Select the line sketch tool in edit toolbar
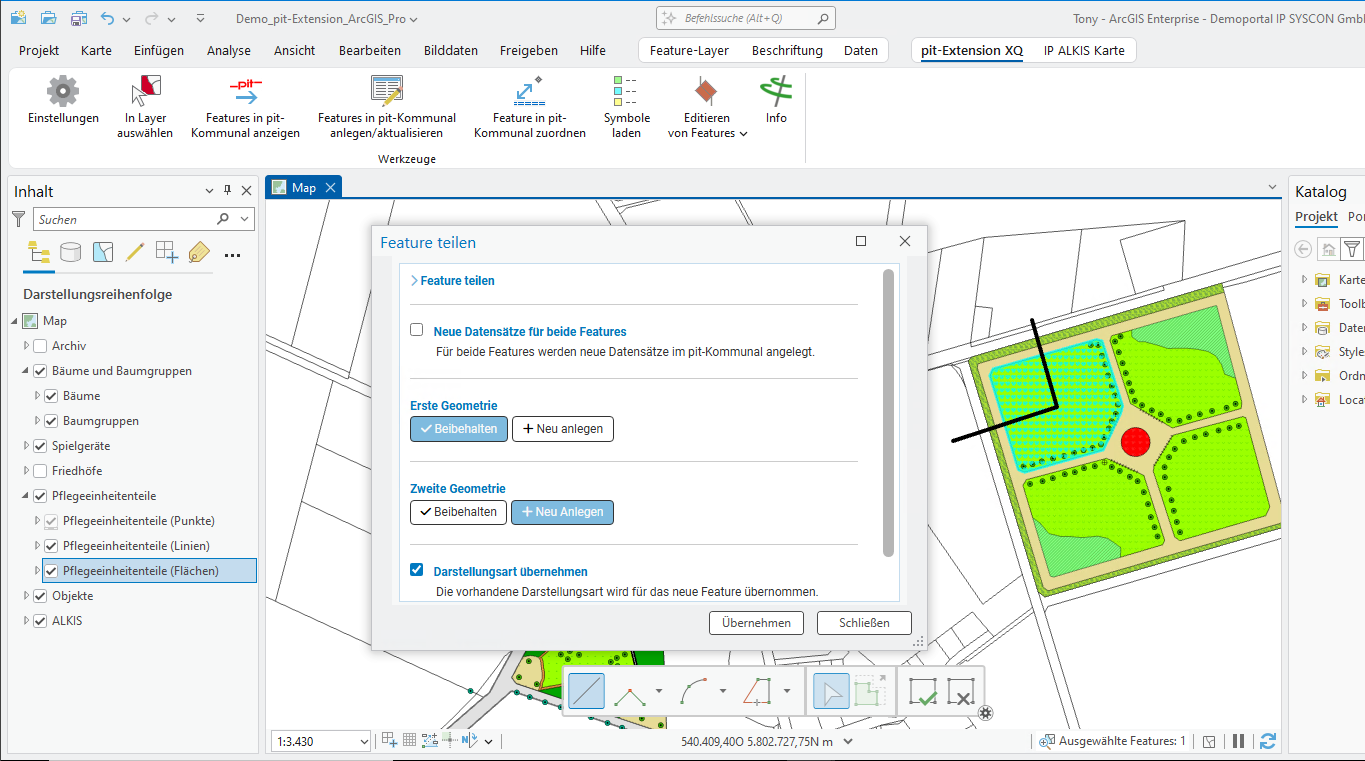 pyautogui.click(x=586, y=690)
